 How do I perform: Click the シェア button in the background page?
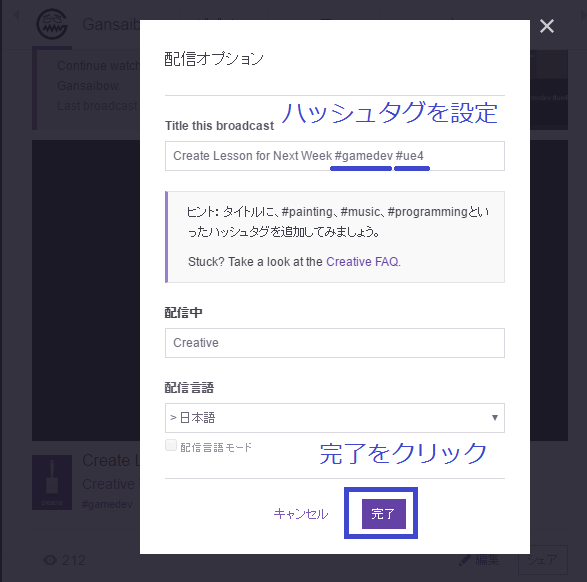542,560
